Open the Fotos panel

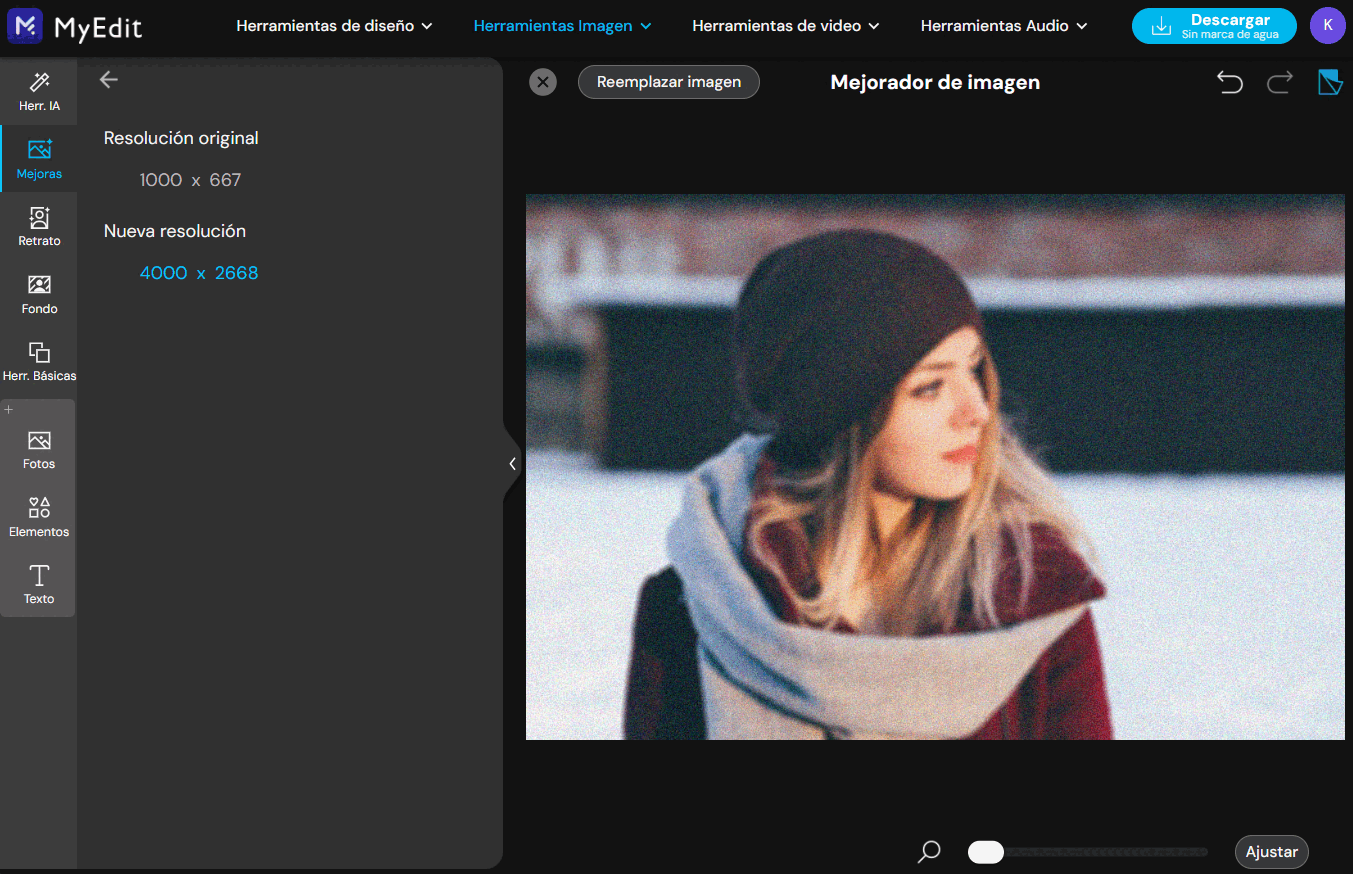38,447
